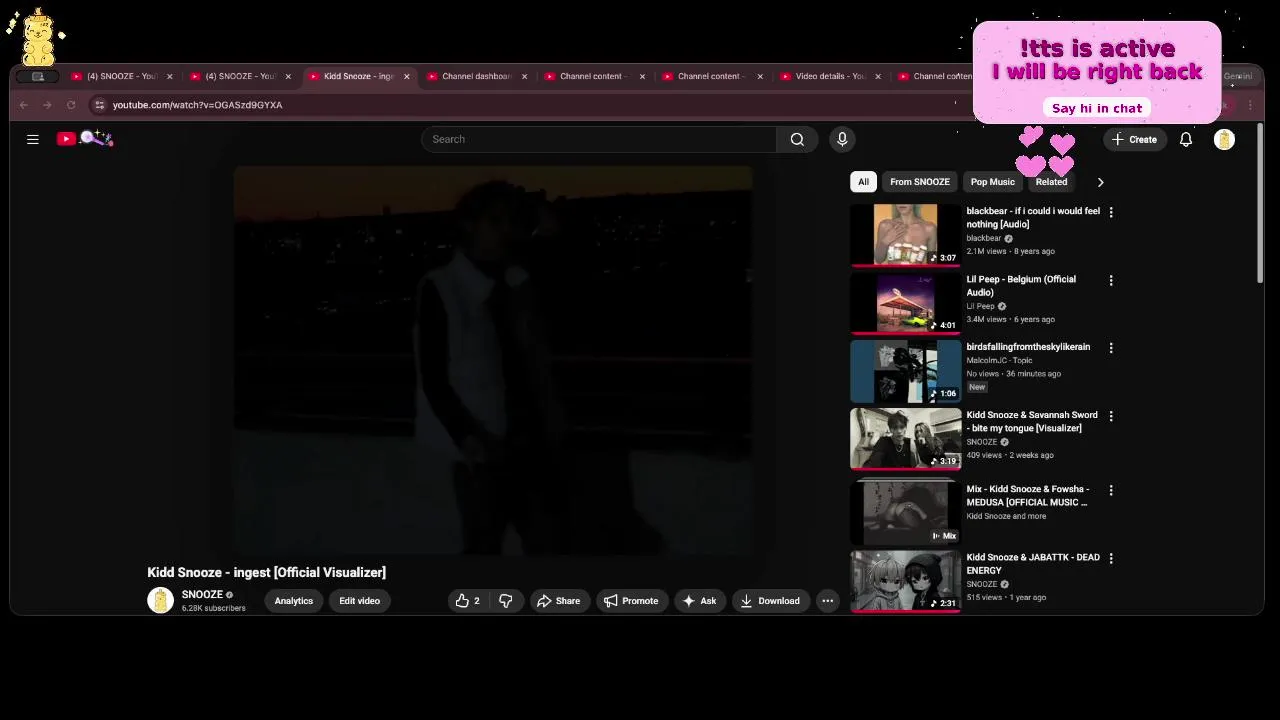The width and height of the screenshot is (1280, 720).
Task: Open options for bite my tongue video
Action: click(1111, 416)
